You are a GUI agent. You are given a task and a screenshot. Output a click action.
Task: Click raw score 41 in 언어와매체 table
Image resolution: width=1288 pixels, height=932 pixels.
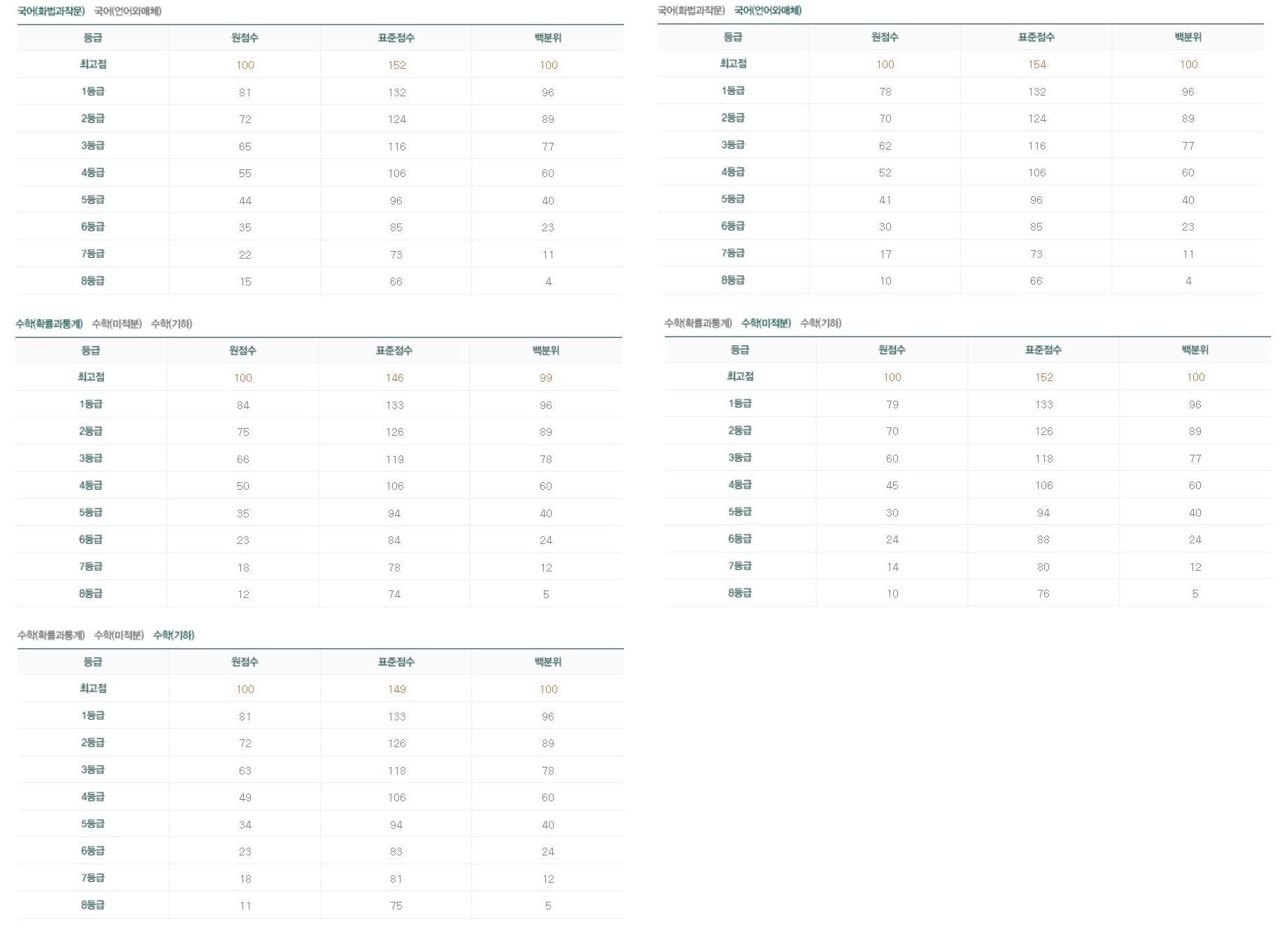click(885, 200)
